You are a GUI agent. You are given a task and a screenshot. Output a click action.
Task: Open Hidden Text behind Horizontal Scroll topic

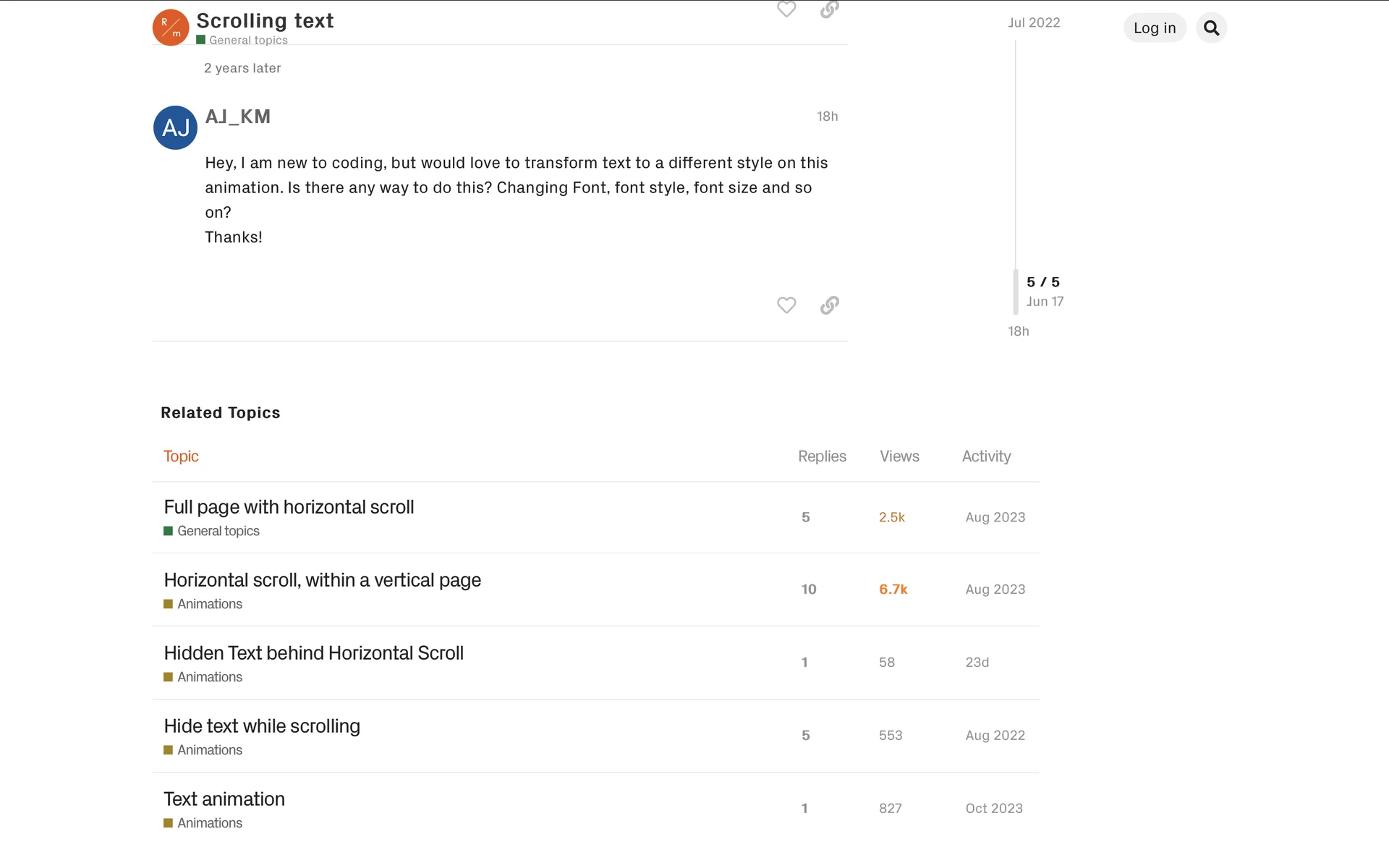pos(313,653)
